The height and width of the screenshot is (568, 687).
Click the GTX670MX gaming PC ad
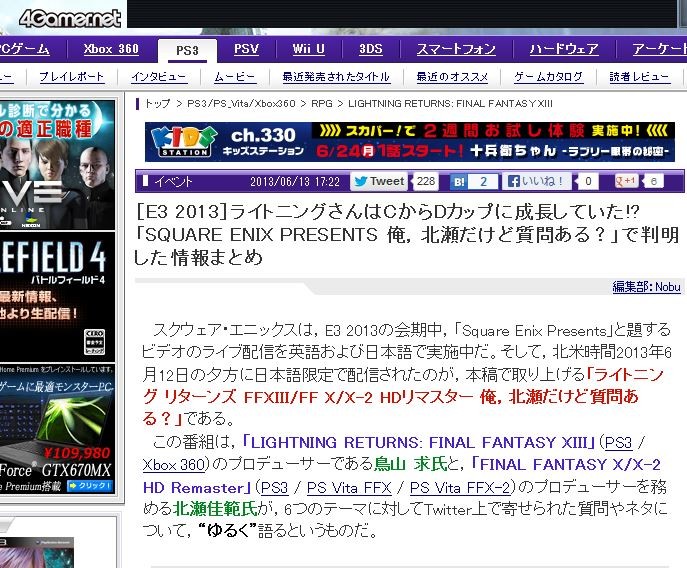[x=57, y=429]
